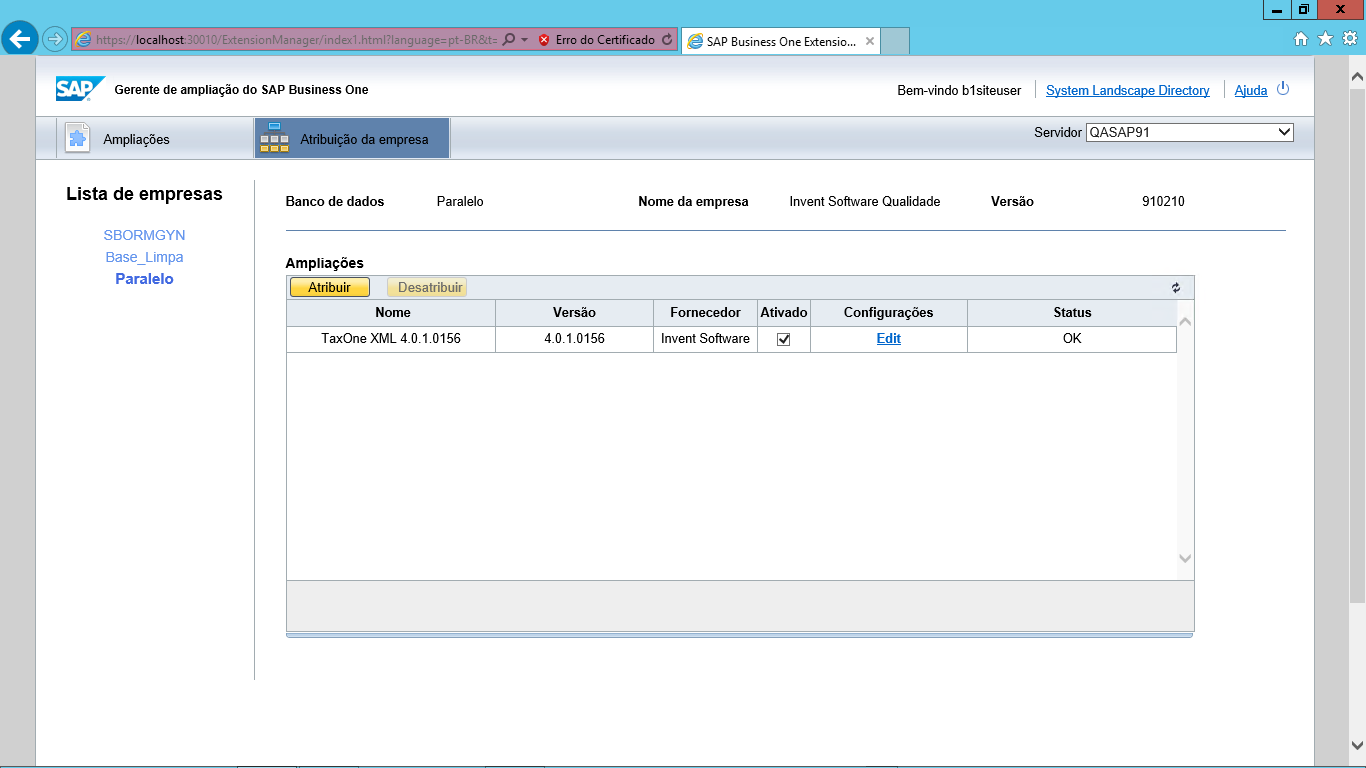Open the Ajuda help link
This screenshot has height=768, width=1366.
[1251, 90]
